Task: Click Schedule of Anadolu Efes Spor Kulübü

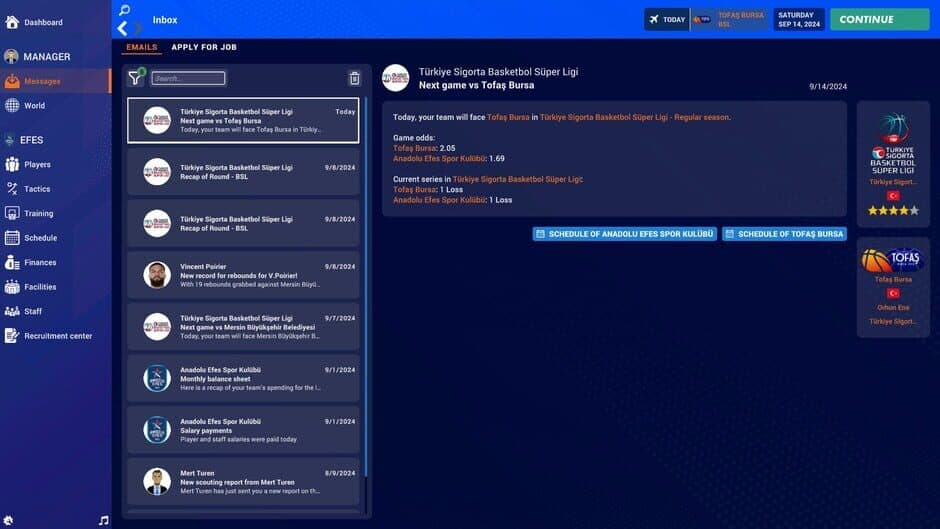Action: 625,234
